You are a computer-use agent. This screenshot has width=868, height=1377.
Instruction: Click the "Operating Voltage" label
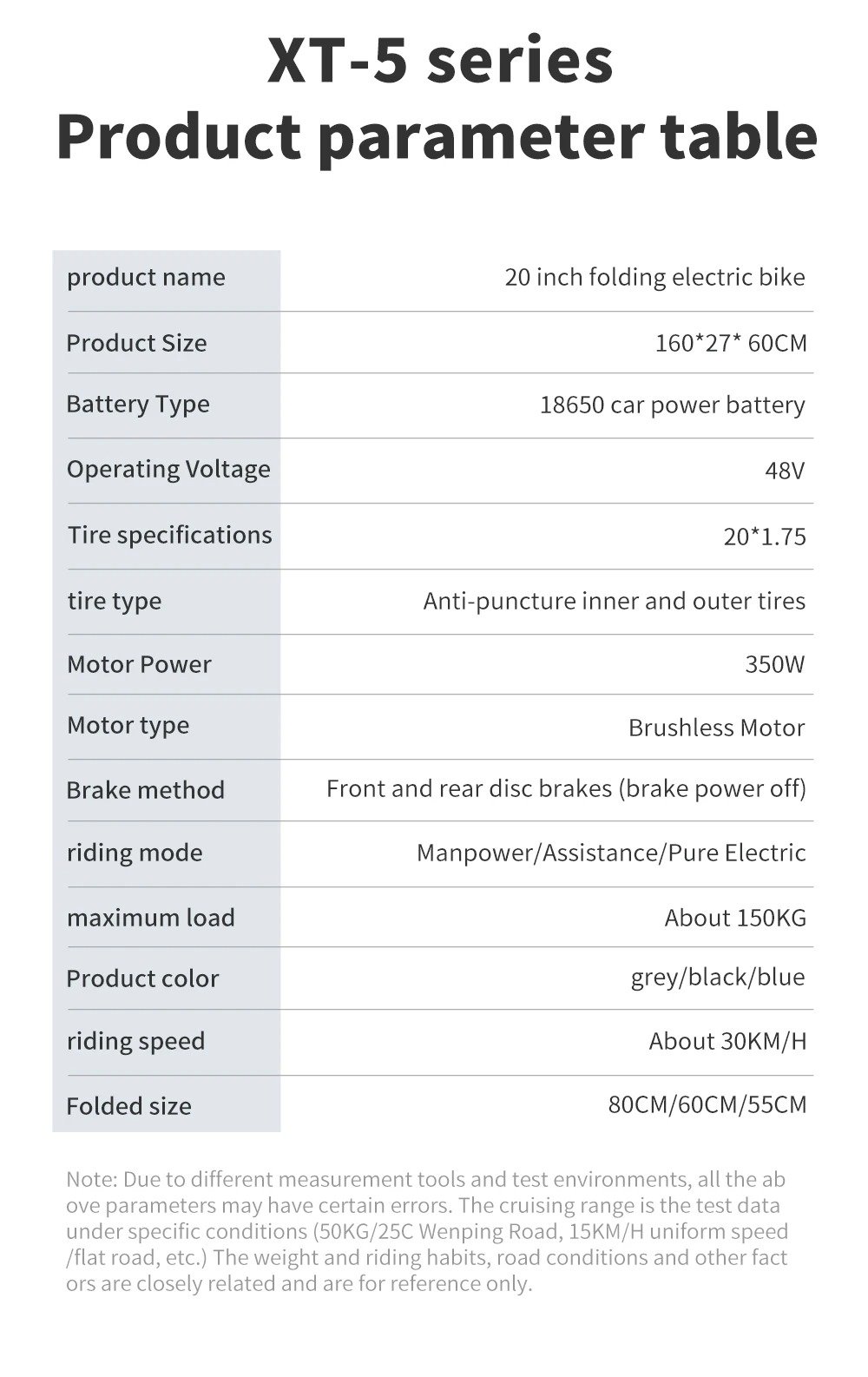(168, 470)
